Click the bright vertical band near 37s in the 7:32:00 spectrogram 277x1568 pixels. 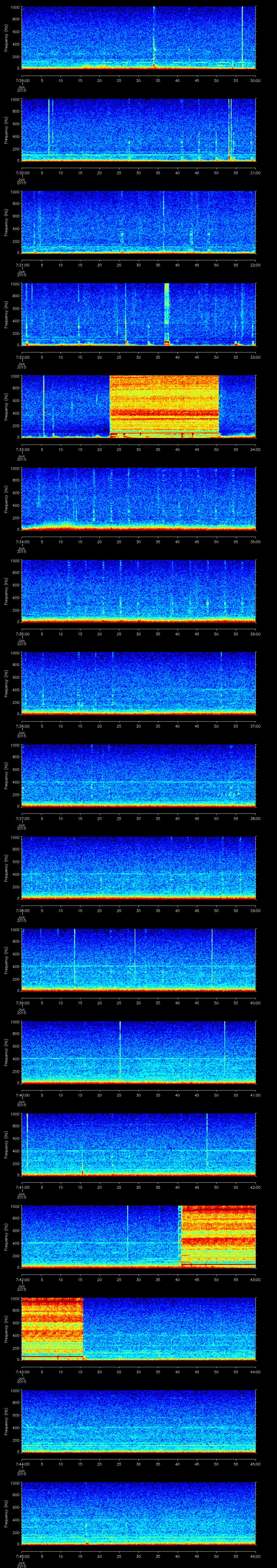coord(167,313)
